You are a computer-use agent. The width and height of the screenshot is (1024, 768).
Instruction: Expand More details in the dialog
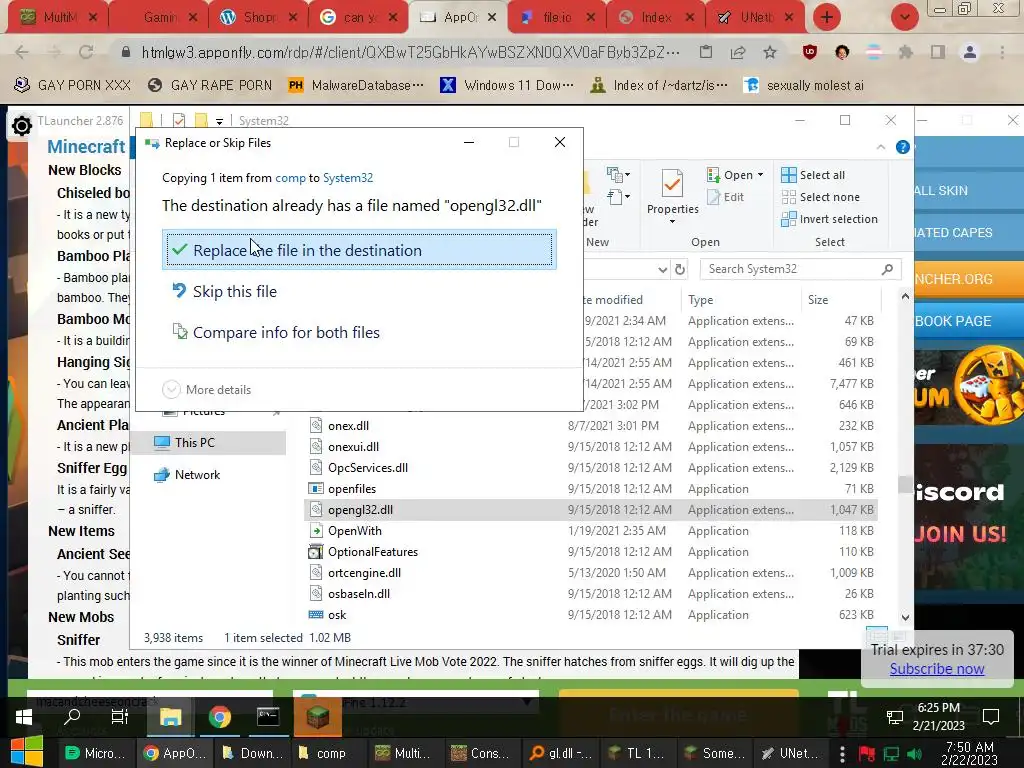pos(207,390)
